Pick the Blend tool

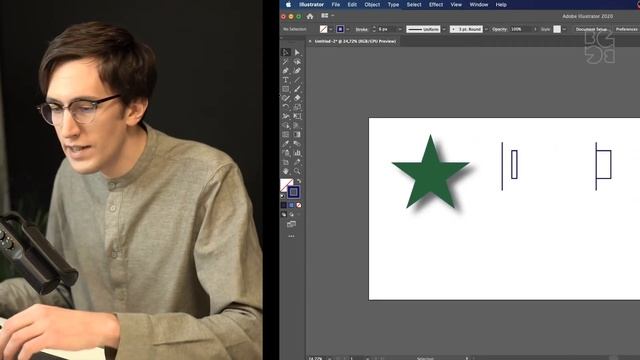click(297, 144)
